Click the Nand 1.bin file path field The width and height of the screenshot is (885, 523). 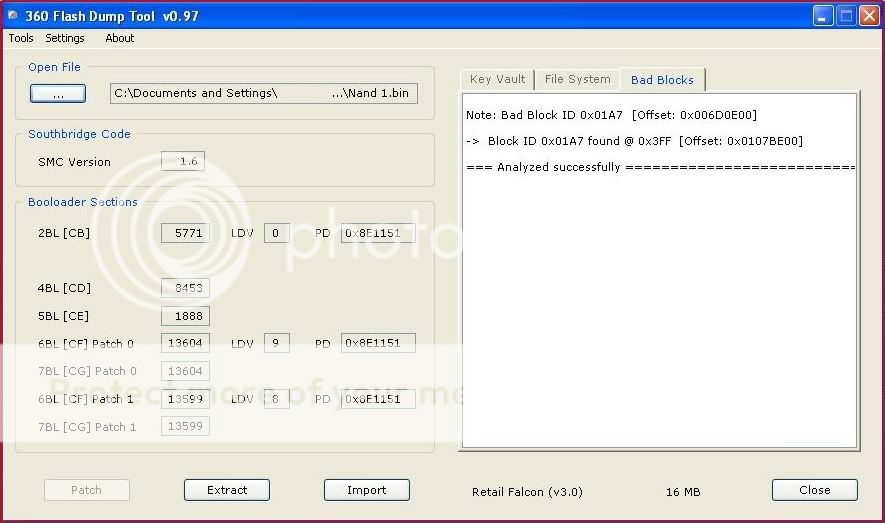(264, 93)
